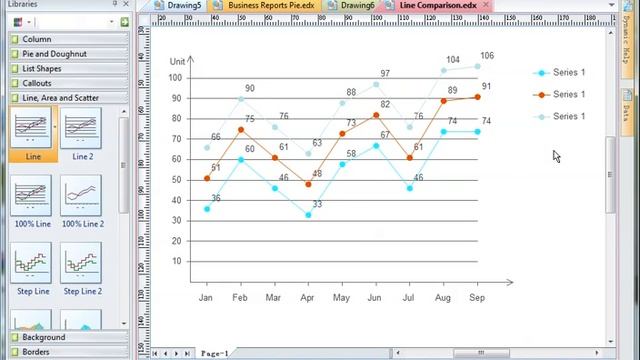Screen dimensions: 640x360
Task: Click the Sep axis label
Action: 477,298
